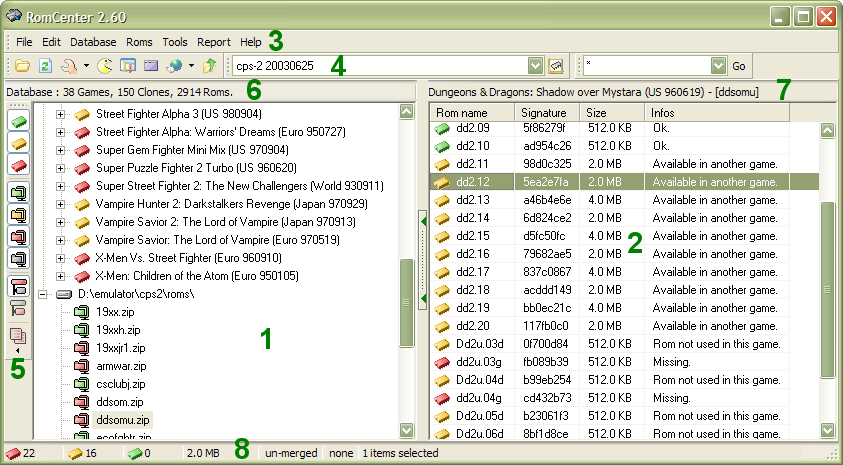Click the Go button
This screenshot has height=465, width=843.
pos(739,66)
